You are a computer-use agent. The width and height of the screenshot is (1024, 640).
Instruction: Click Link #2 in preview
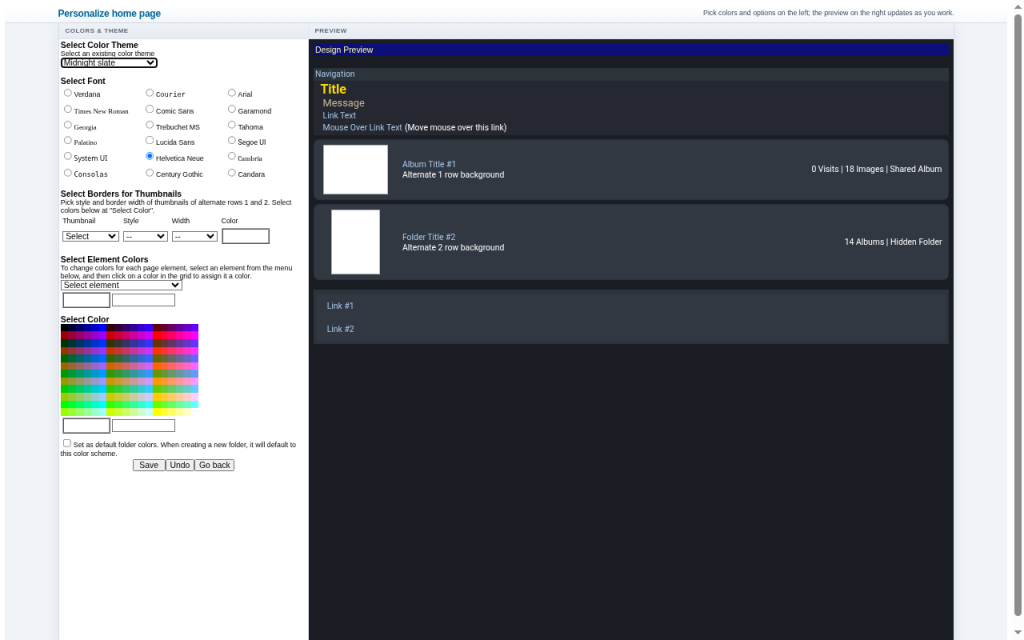pyautogui.click(x=340, y=329)
